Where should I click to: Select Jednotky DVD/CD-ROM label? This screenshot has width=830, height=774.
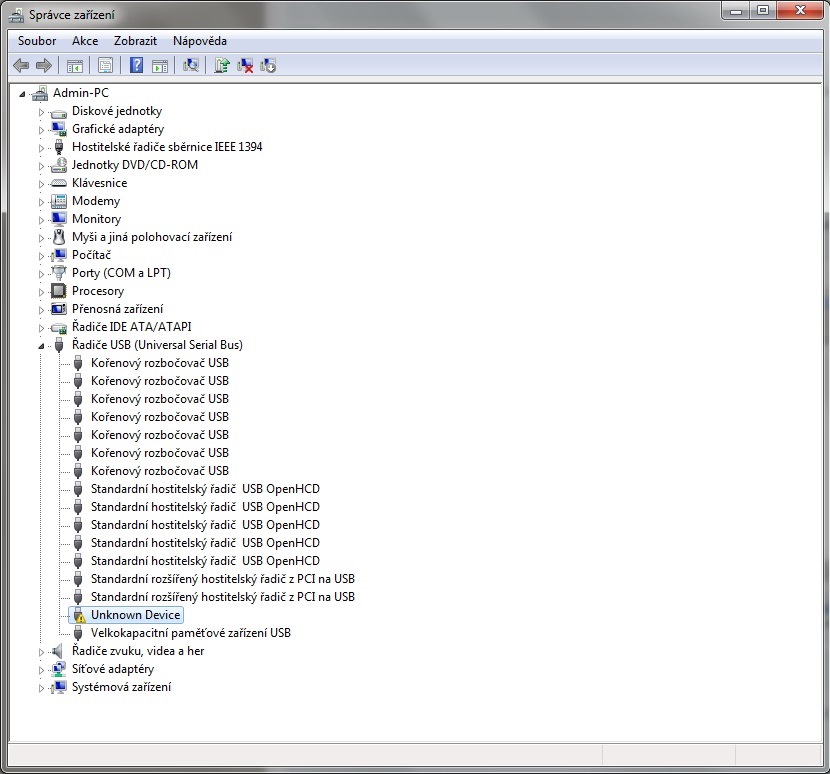coord(135,165)
